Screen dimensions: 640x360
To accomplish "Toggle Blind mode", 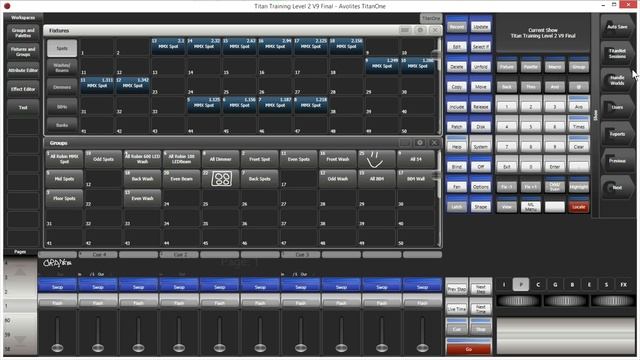I will [457, 166].
